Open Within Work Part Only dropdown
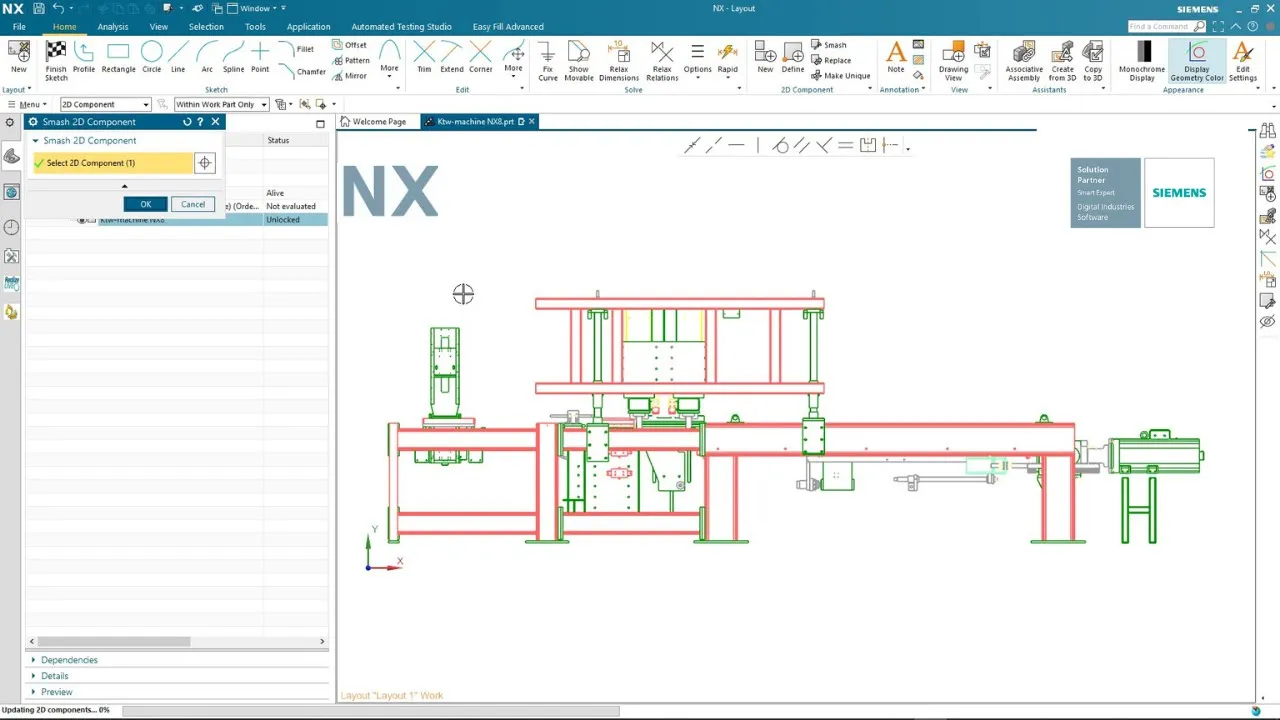This screenshot has width=1280, height=720. [x=221, y=104]
